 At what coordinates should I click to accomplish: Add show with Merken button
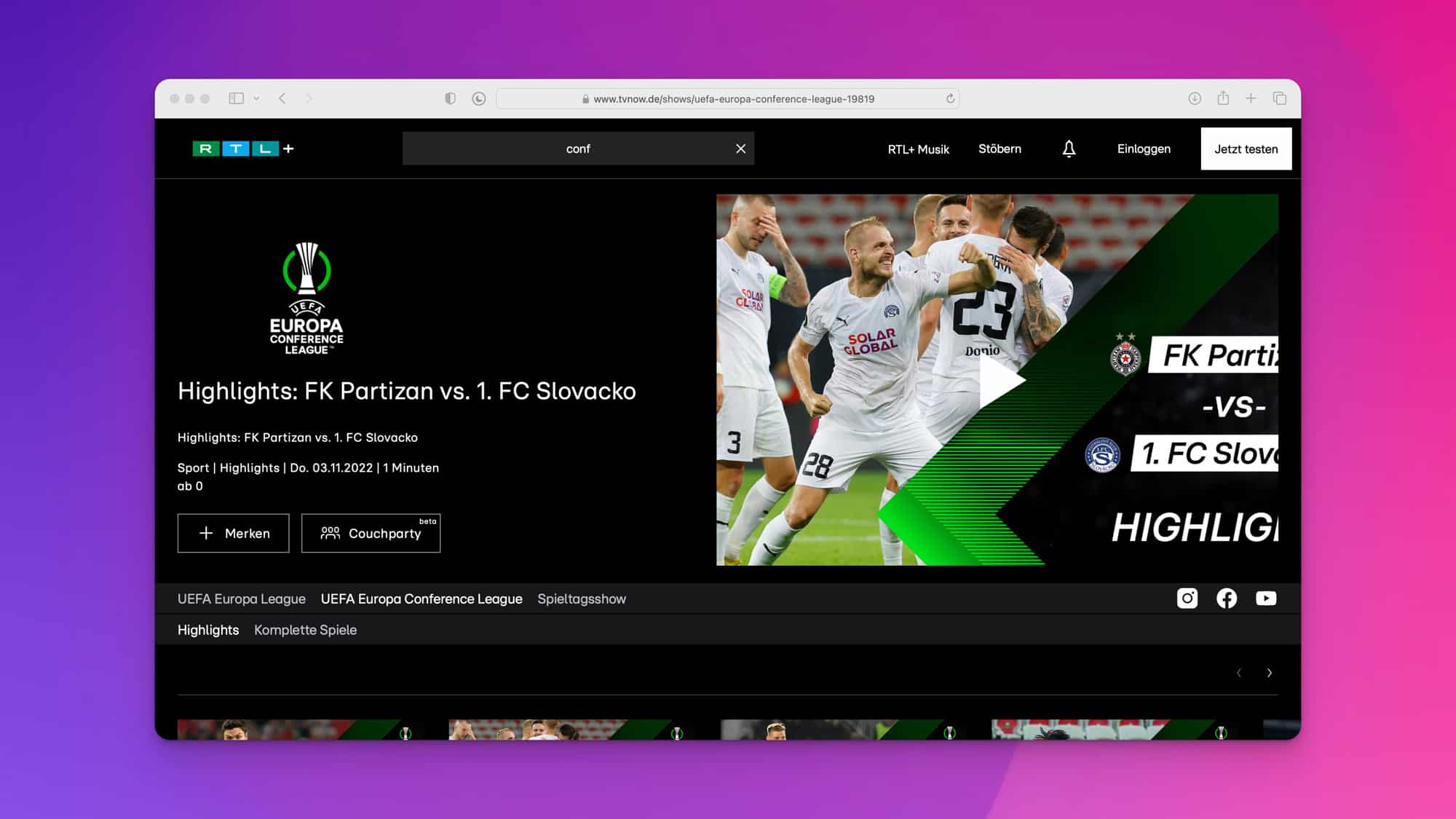tap(233, 533)
